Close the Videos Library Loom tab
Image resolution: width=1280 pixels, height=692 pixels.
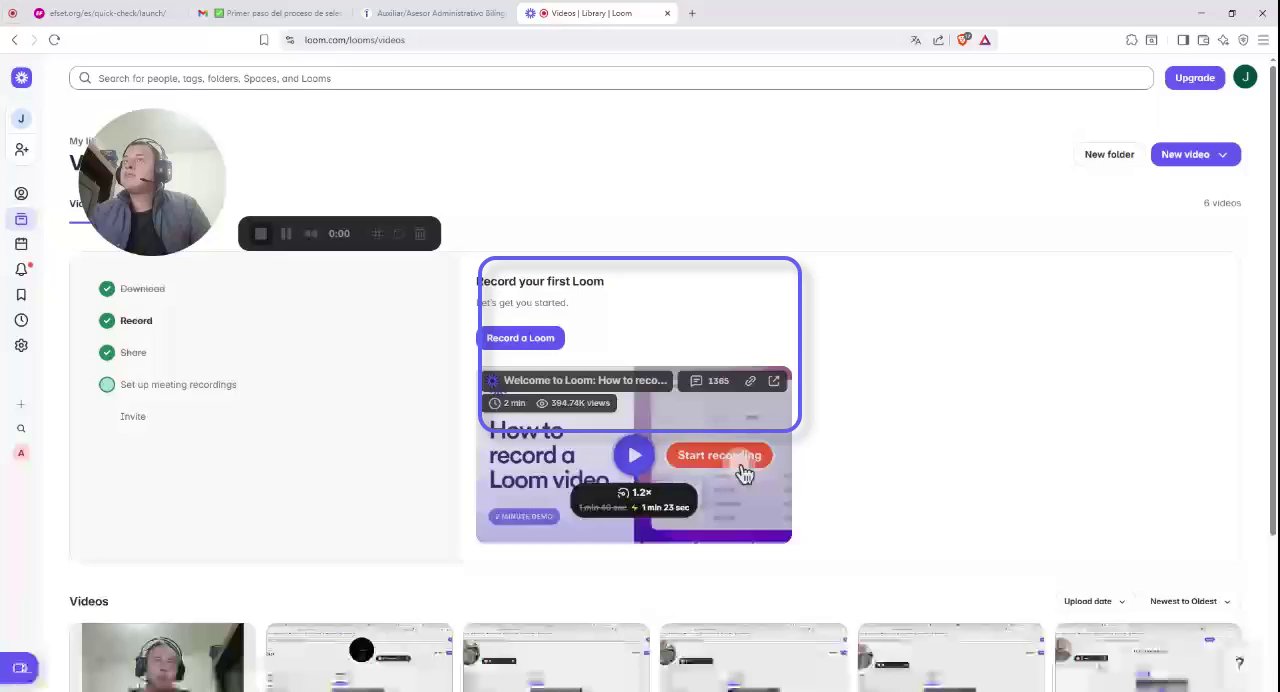[x=667, y=13]
